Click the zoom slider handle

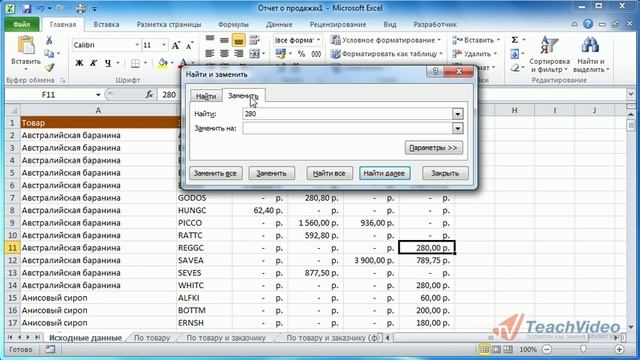583,349
